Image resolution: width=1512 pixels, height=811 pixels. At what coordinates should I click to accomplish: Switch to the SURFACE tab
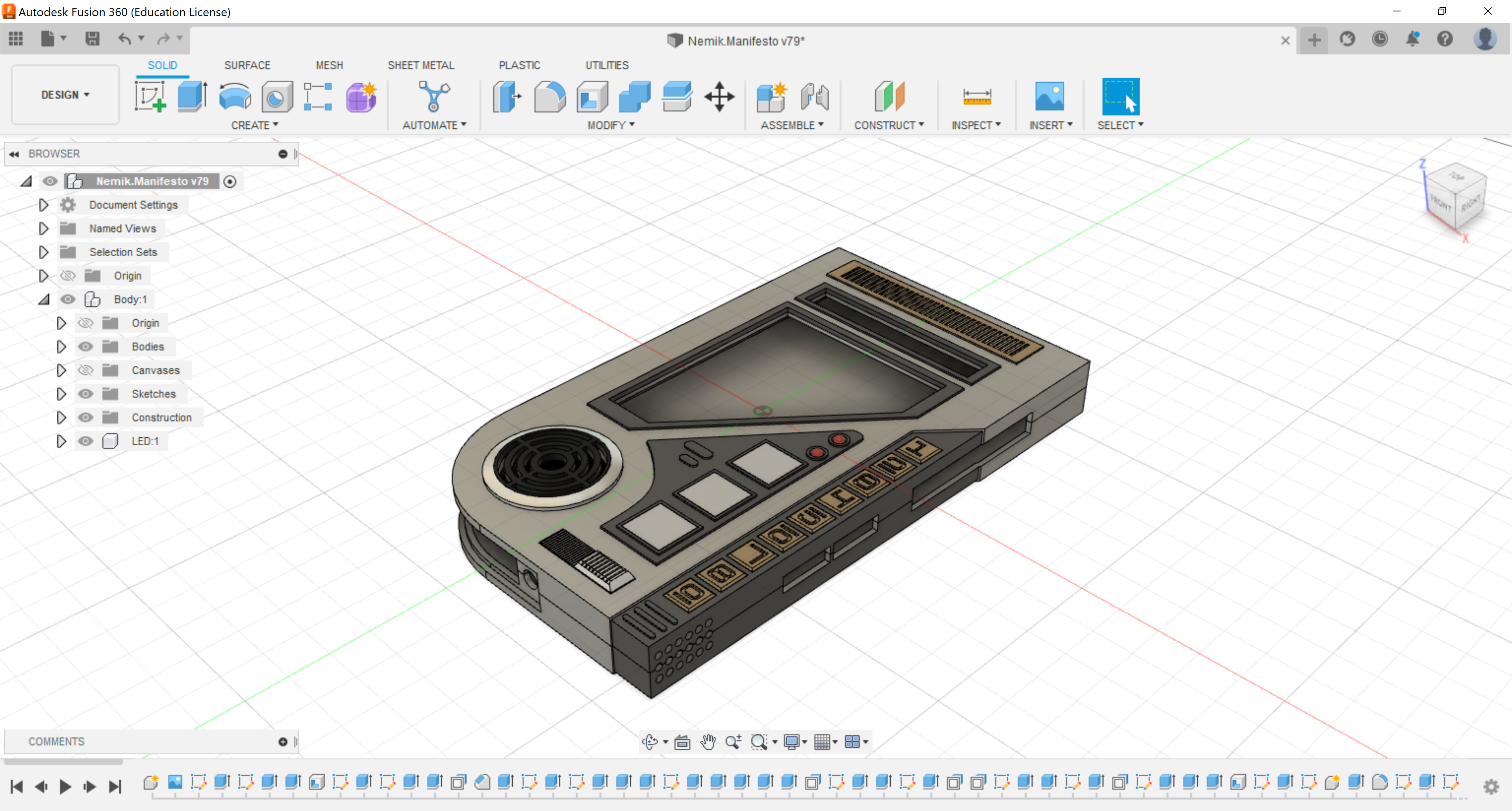pyautogui.click(x=247, y=65)
